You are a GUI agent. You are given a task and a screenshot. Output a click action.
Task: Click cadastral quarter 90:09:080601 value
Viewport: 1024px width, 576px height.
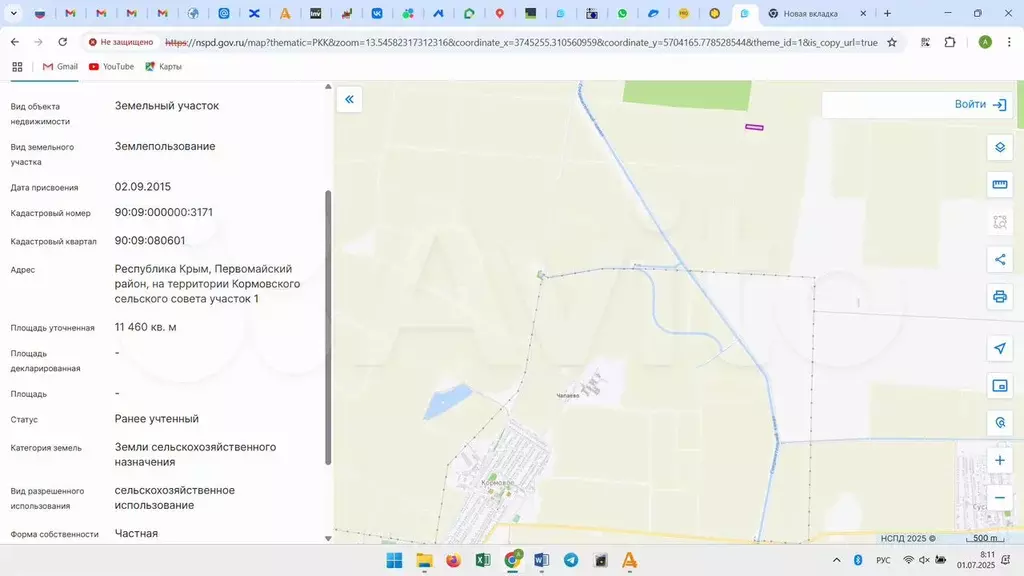point(150,240)
